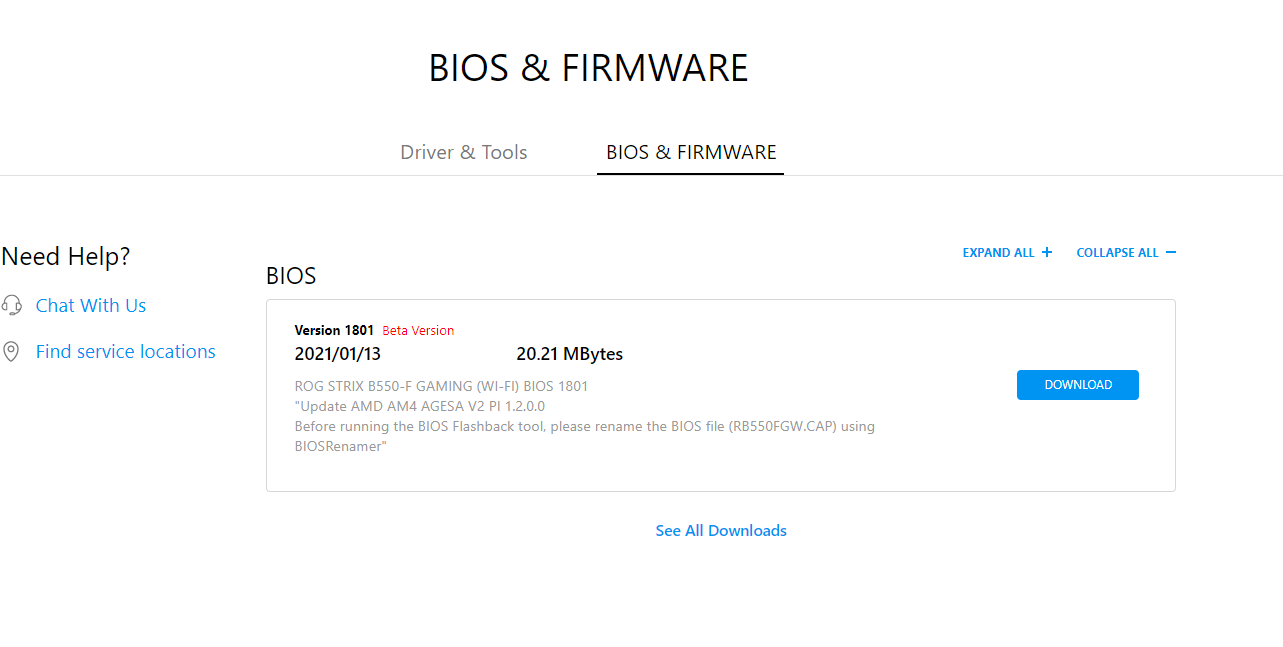The image size is (1283, 647).
Task: Click the headset chat icon
Action: 12,305
